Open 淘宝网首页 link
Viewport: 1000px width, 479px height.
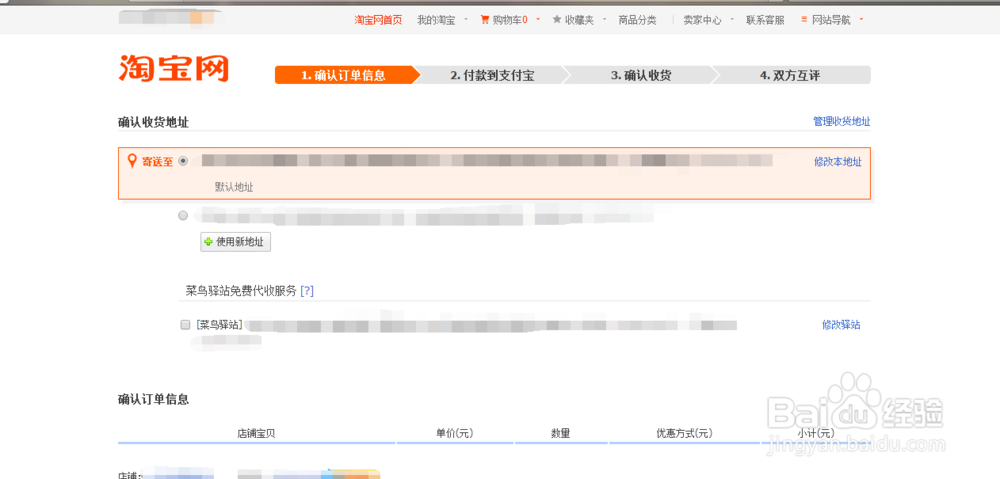378,20
